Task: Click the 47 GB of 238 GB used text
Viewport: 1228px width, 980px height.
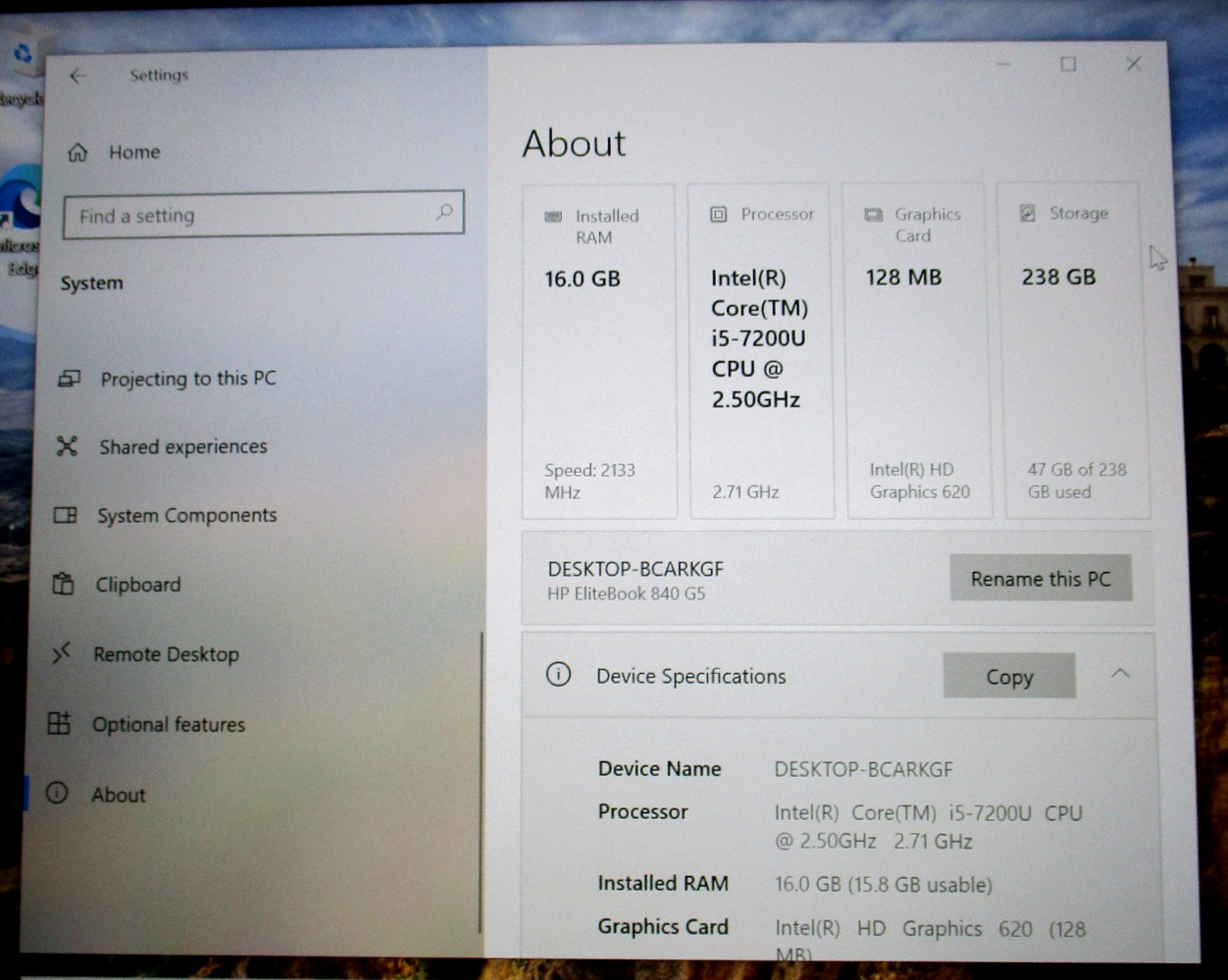Action: pyautogui.click(x=1076, y=481)
